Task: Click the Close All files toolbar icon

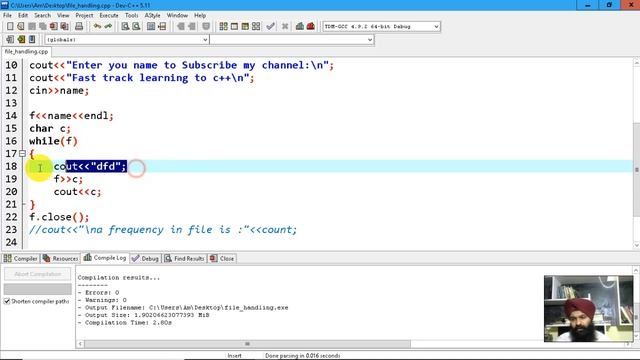Action: point(64,27)
